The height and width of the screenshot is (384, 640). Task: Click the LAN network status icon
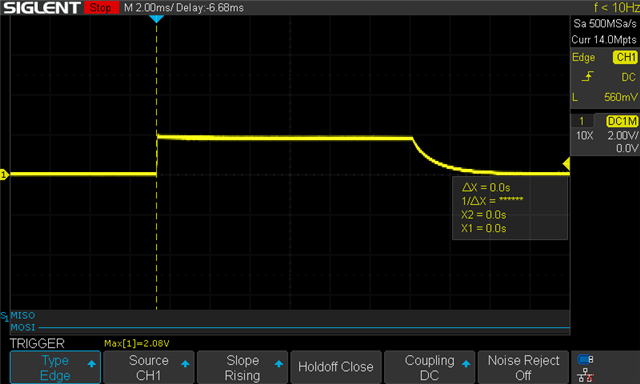click(585, 375)
